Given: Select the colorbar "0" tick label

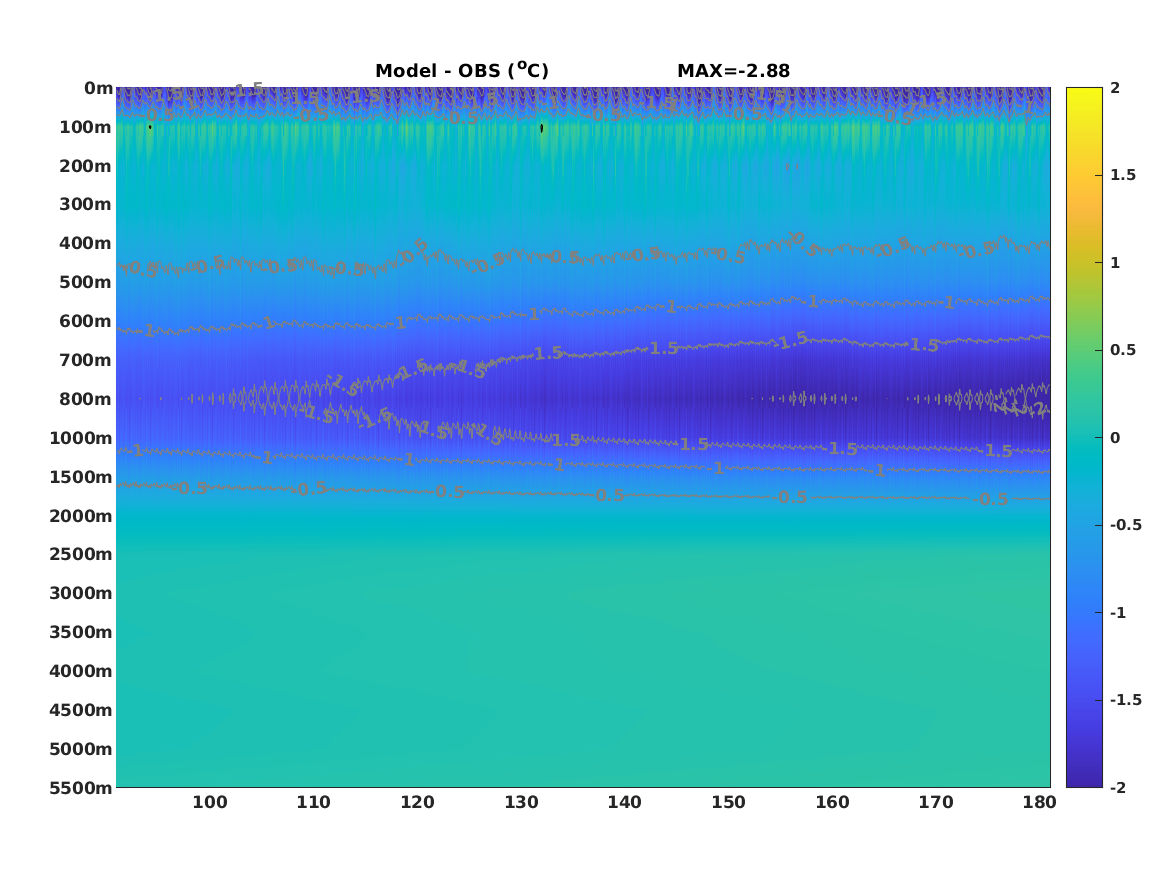Looking at the screenshot, I should click(1115, 438).
